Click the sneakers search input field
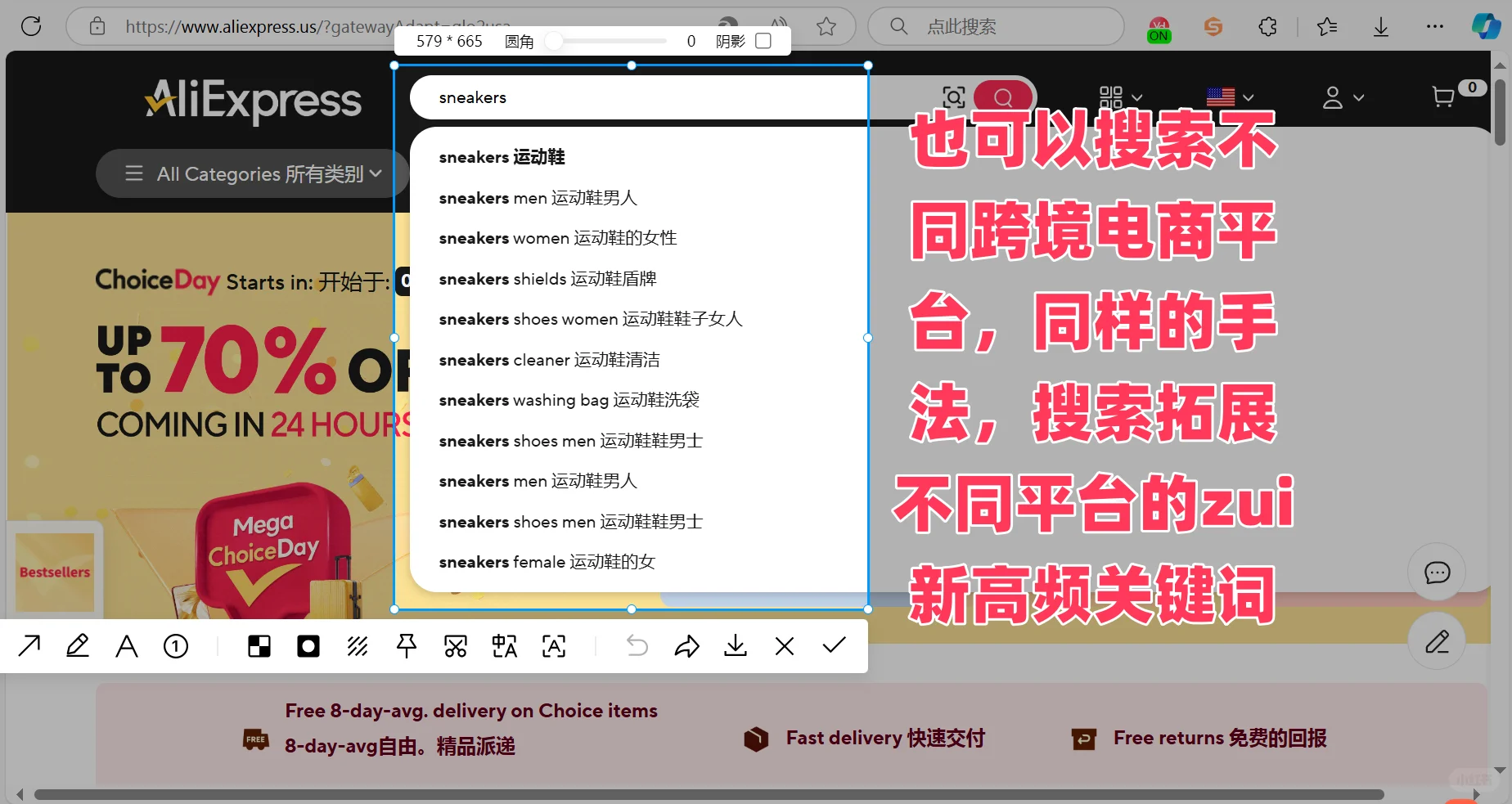The height and width of the screenshot is (804, 1512). (x=638, y=97)
